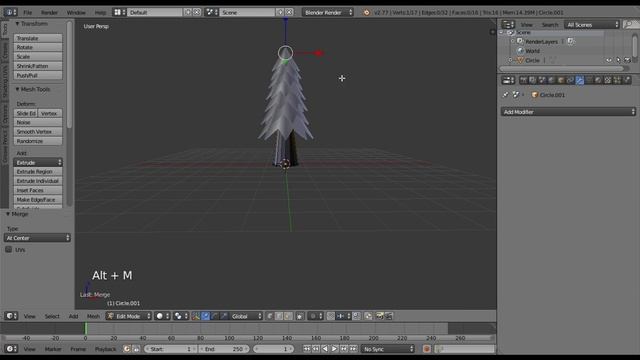The width and height of the screenshot is (640, 360).
Task: Open the Render properties tab icon
Action: [524, 80]
